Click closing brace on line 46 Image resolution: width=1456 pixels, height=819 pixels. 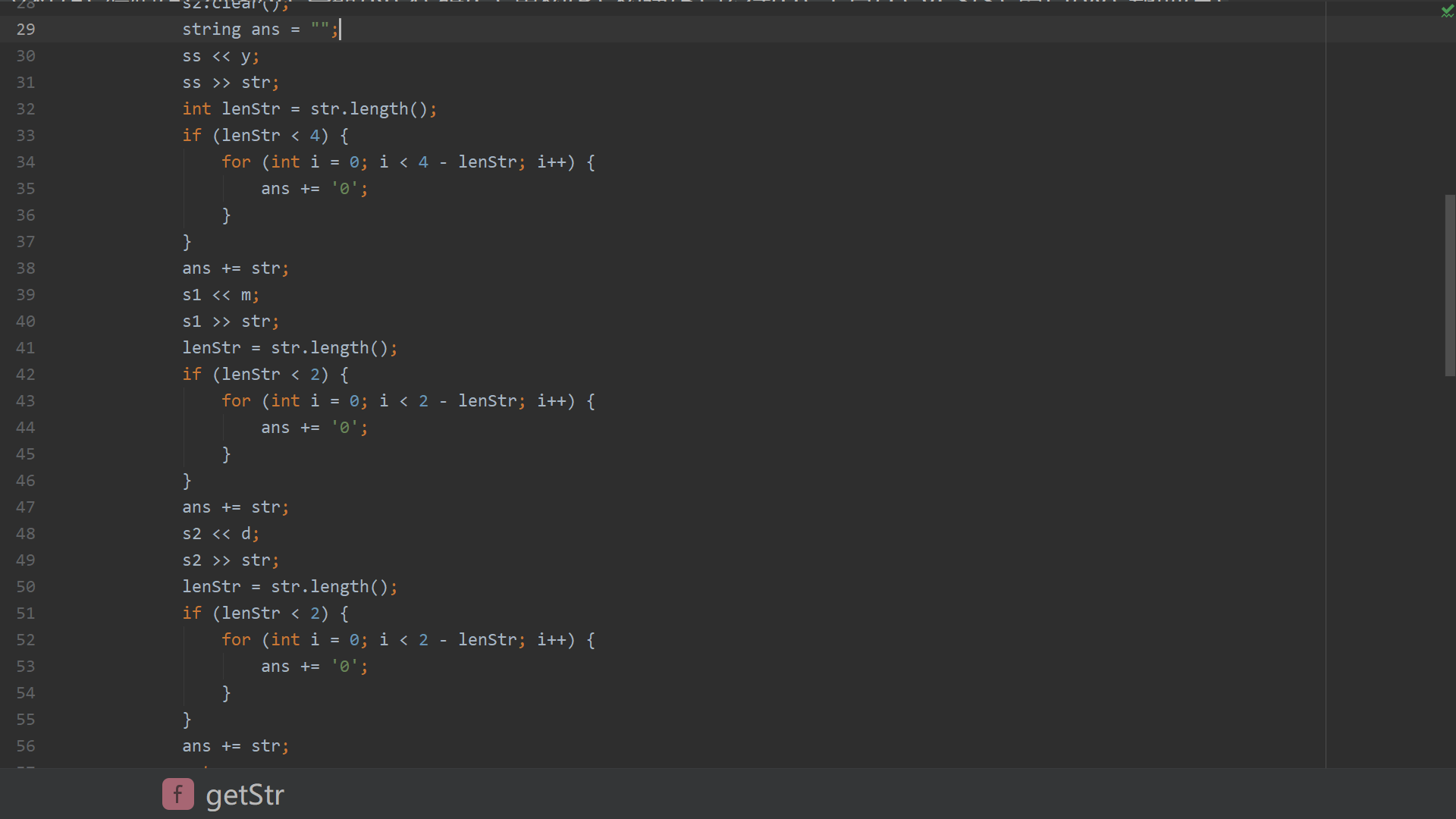(x=187, y=481)
